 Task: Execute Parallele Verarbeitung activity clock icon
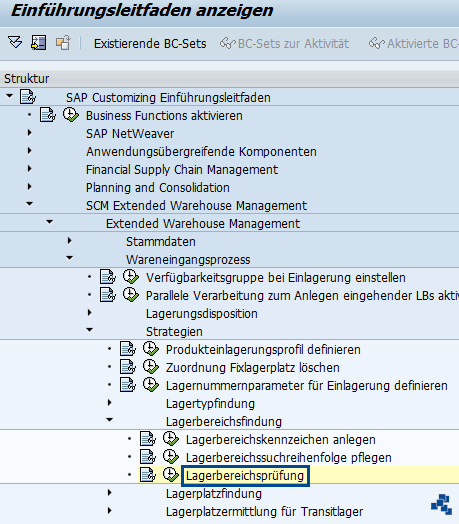pyautogui.click(x=131, y=295)
